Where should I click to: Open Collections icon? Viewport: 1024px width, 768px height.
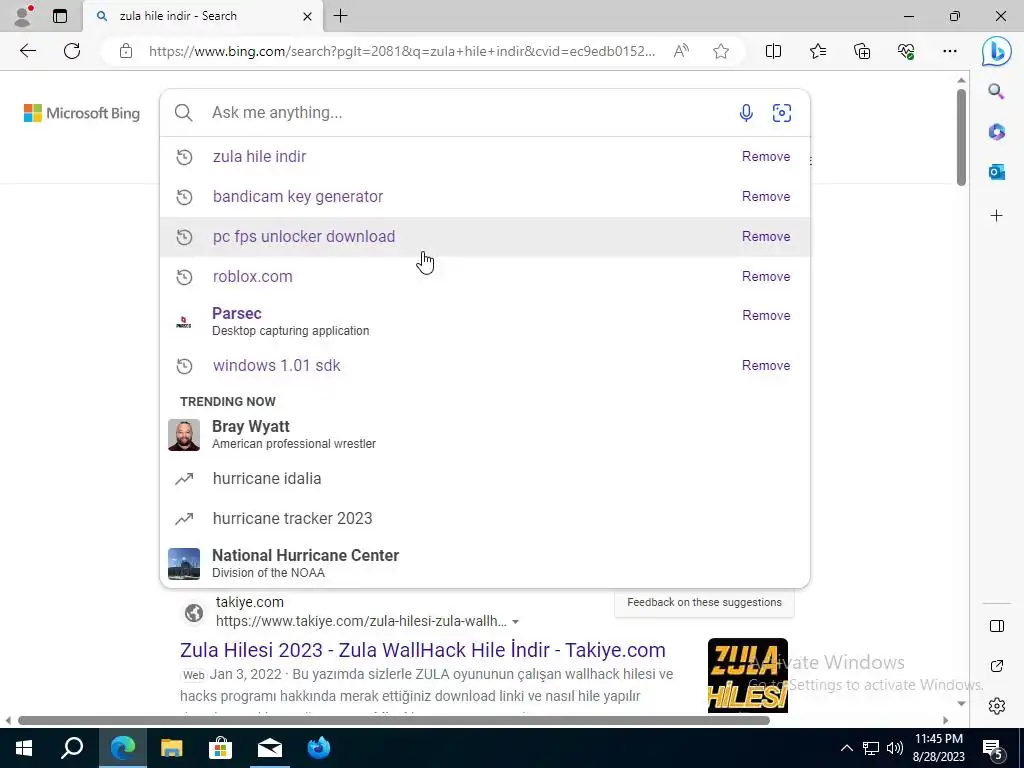pyautogui.click(x=862, y=51)
